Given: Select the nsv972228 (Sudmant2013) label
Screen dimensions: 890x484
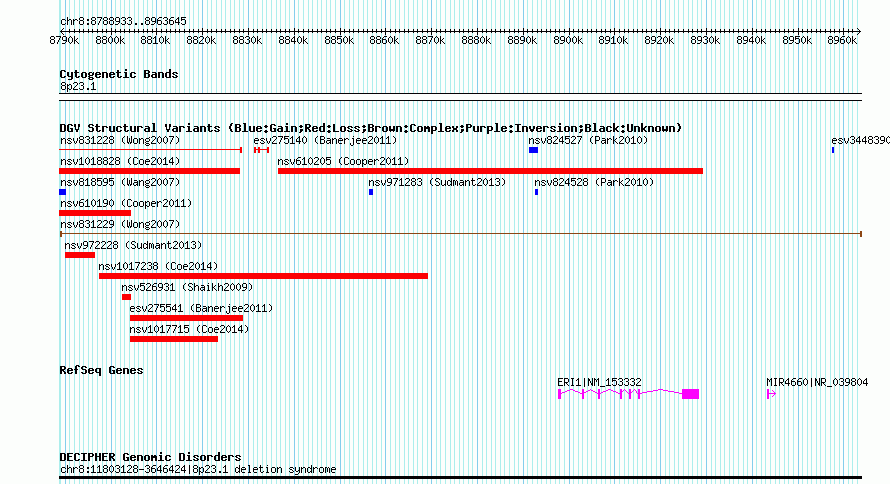Looking at the screenshot, I should (x=133, y=245).
